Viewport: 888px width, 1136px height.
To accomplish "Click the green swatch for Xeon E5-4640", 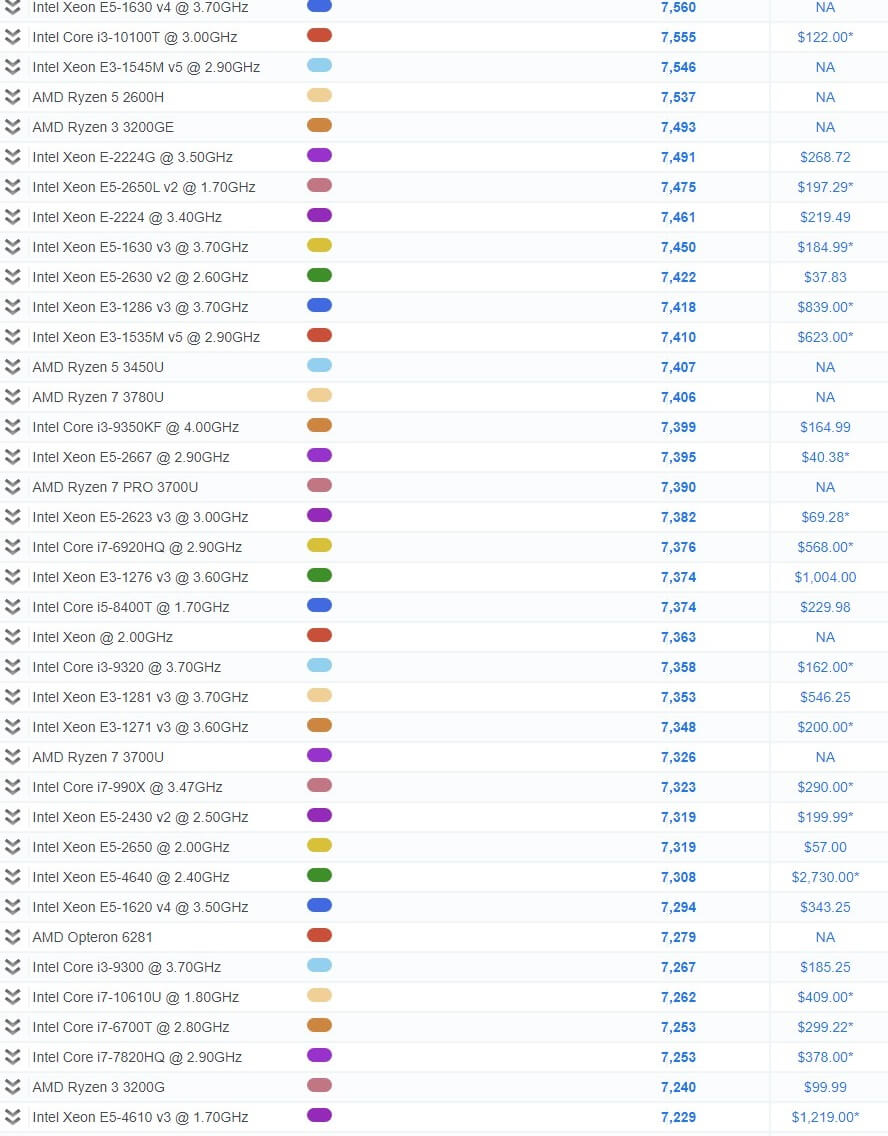I will click(319, 875).
